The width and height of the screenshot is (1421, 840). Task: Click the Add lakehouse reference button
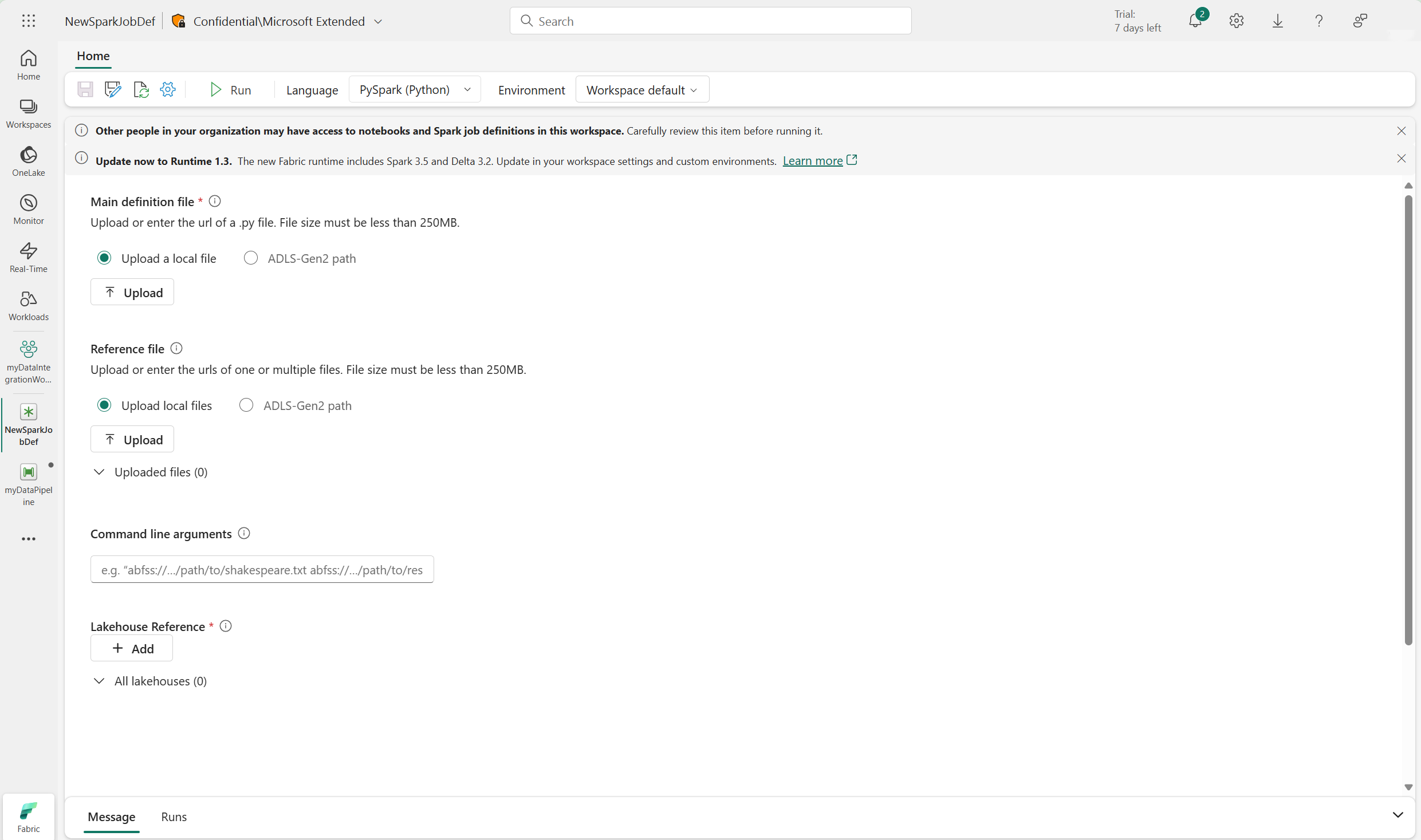tap(132, 648)
